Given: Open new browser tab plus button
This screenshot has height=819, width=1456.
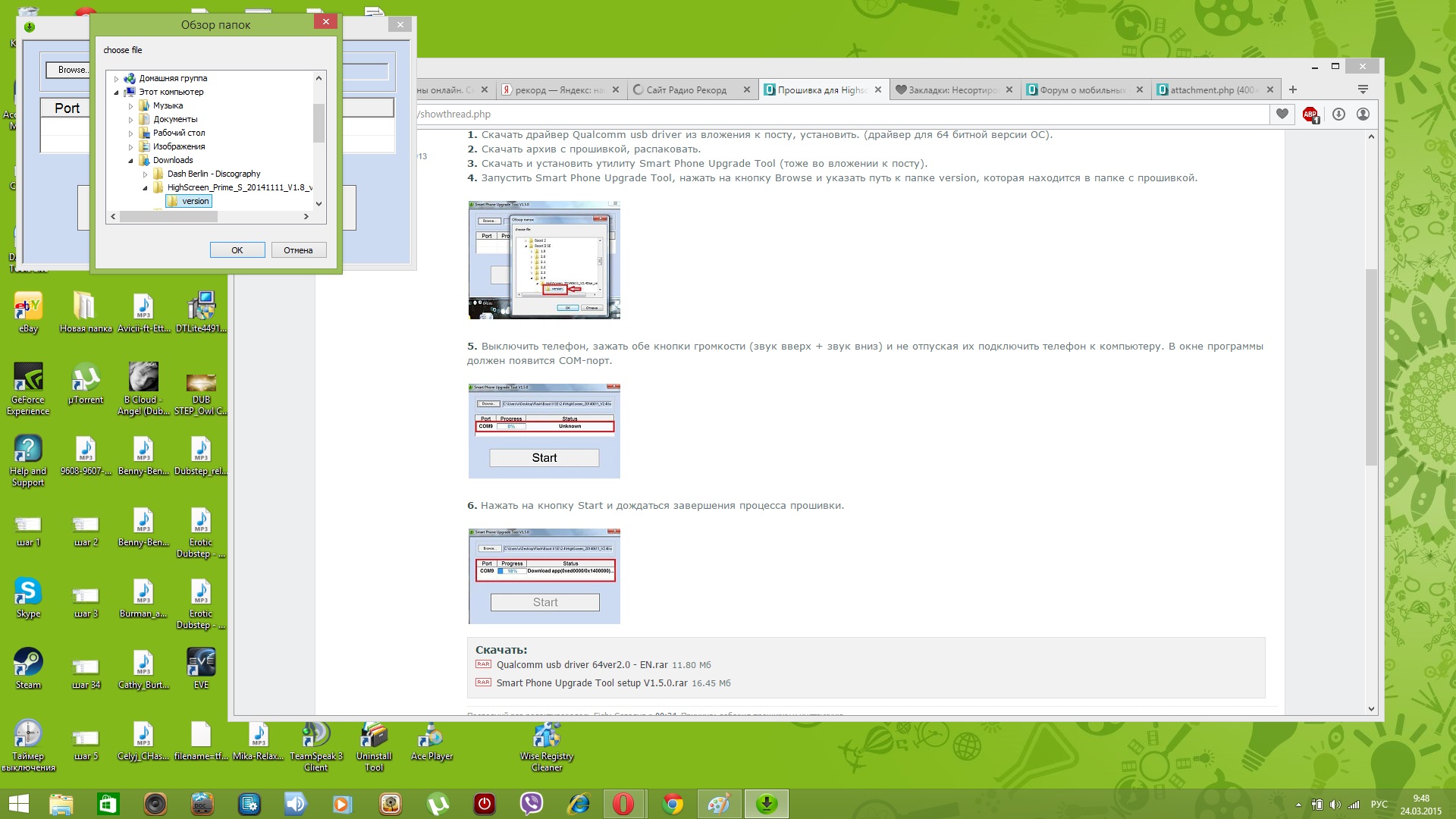Looking at the screenshot, I should point(1293,89).
